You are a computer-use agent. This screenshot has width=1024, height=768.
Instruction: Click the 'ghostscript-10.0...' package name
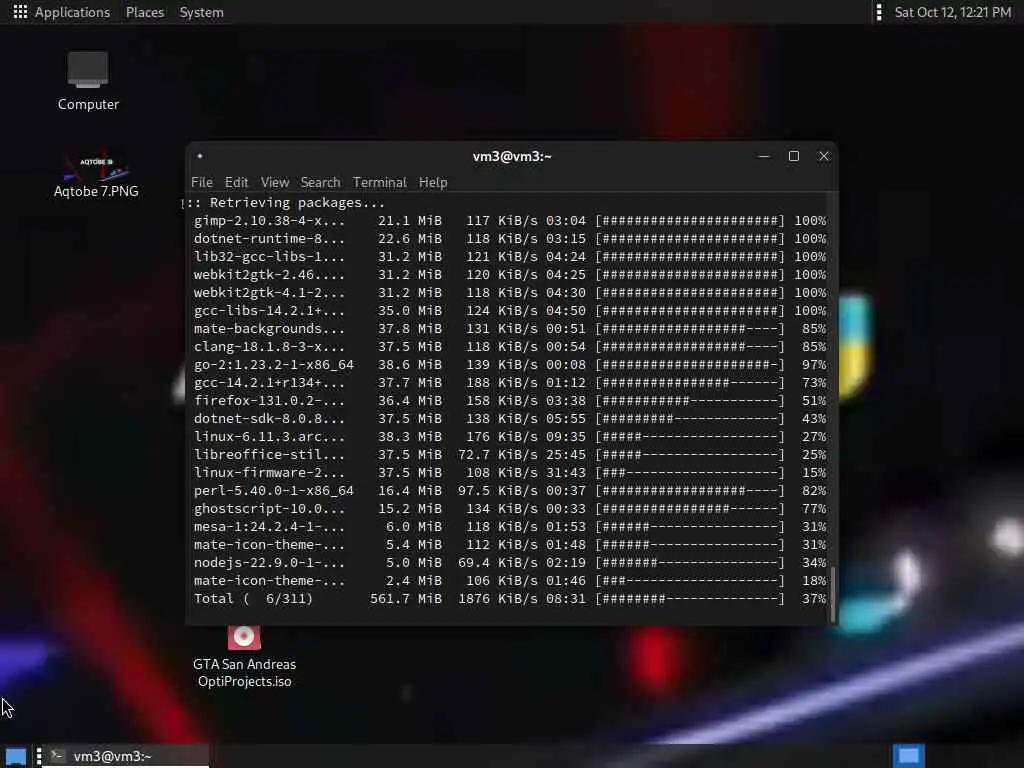coord(269,509)
